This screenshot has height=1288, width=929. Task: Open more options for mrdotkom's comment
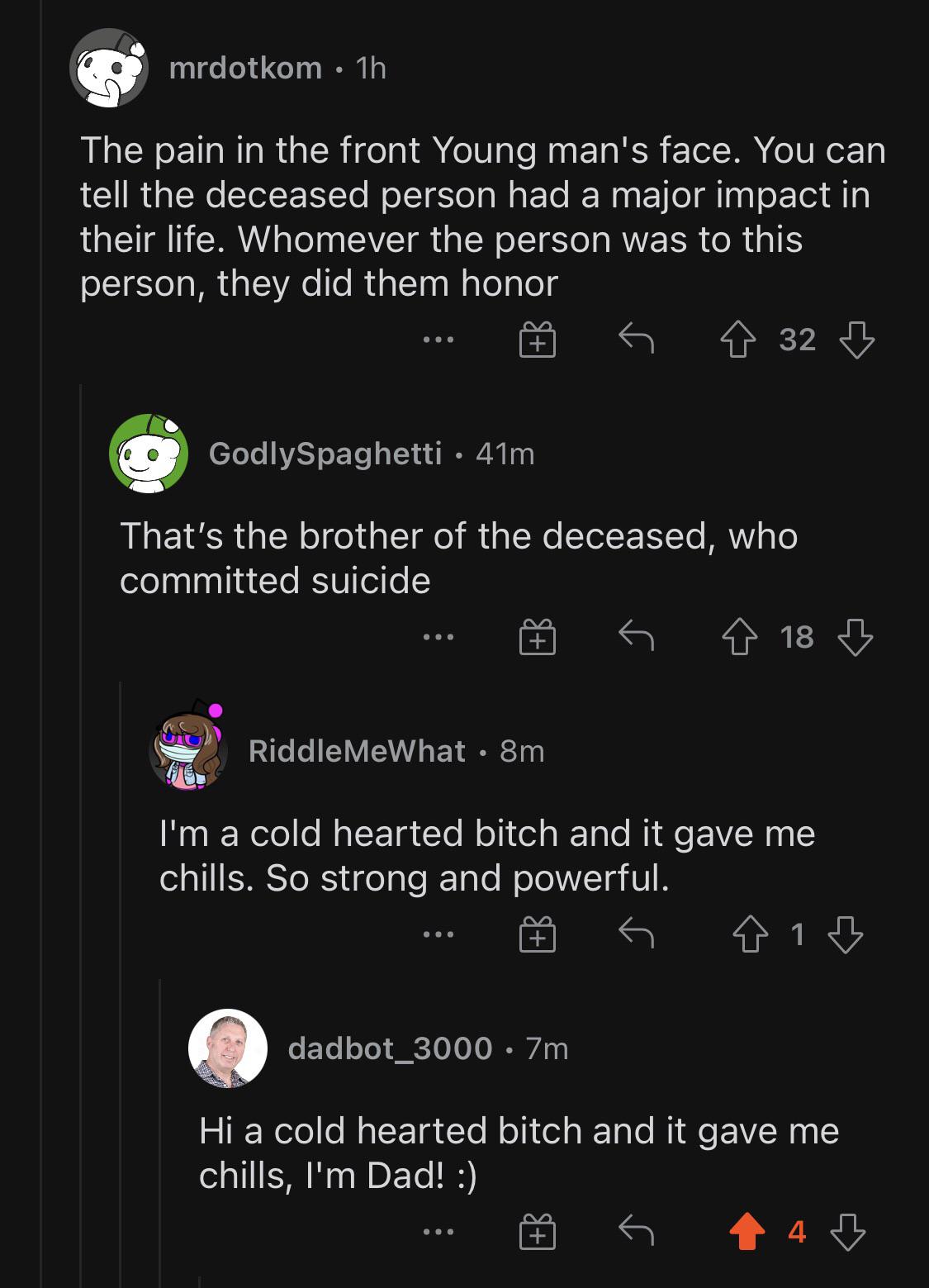tap(438, 340)
